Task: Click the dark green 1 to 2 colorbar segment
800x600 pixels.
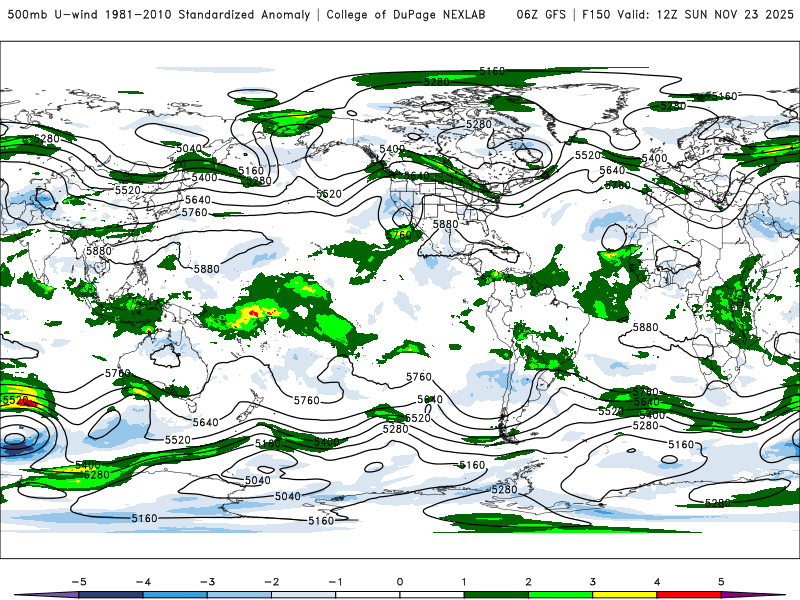Action: click(x=496, y=595)
